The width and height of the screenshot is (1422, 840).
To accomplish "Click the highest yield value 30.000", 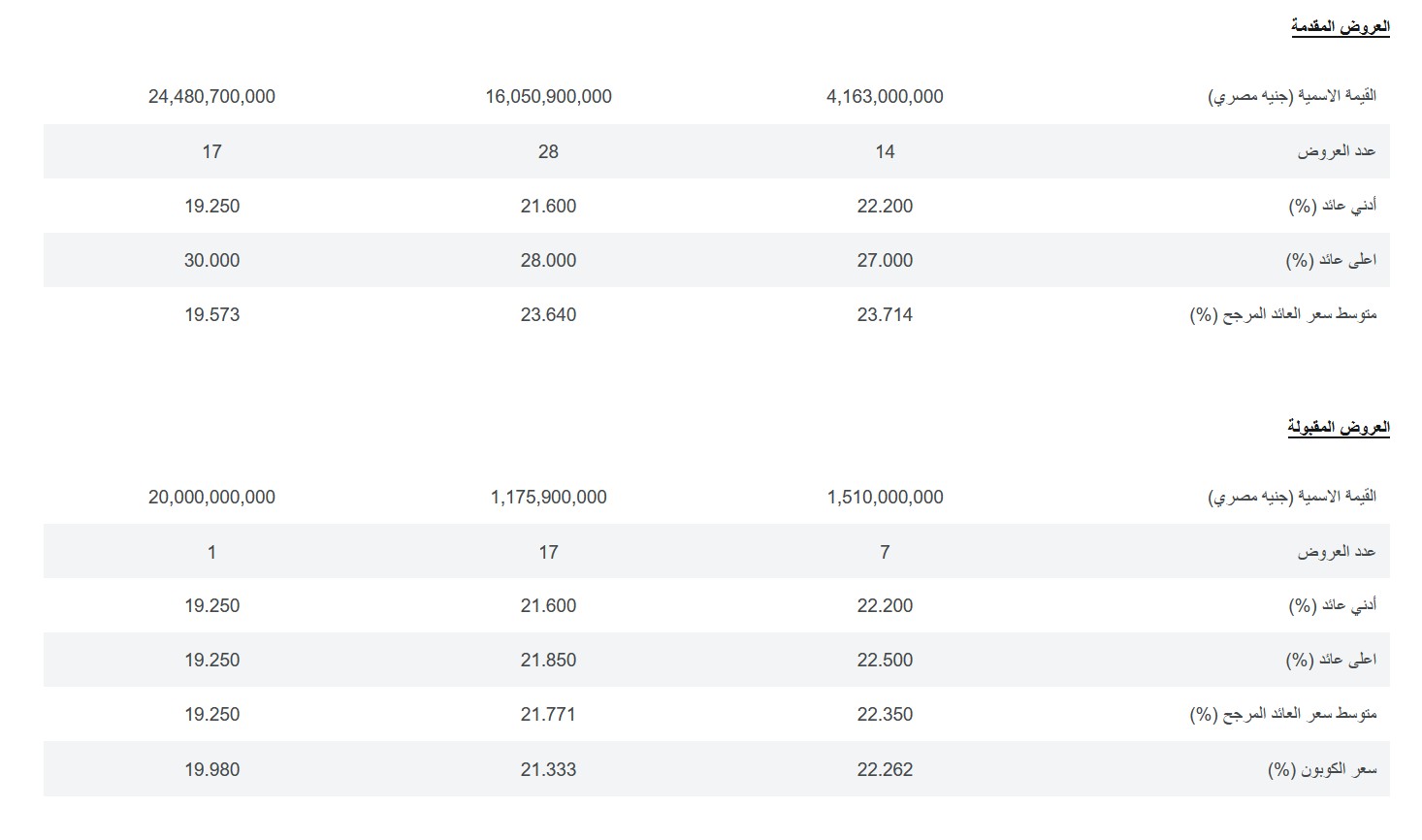I will (211, 260).
